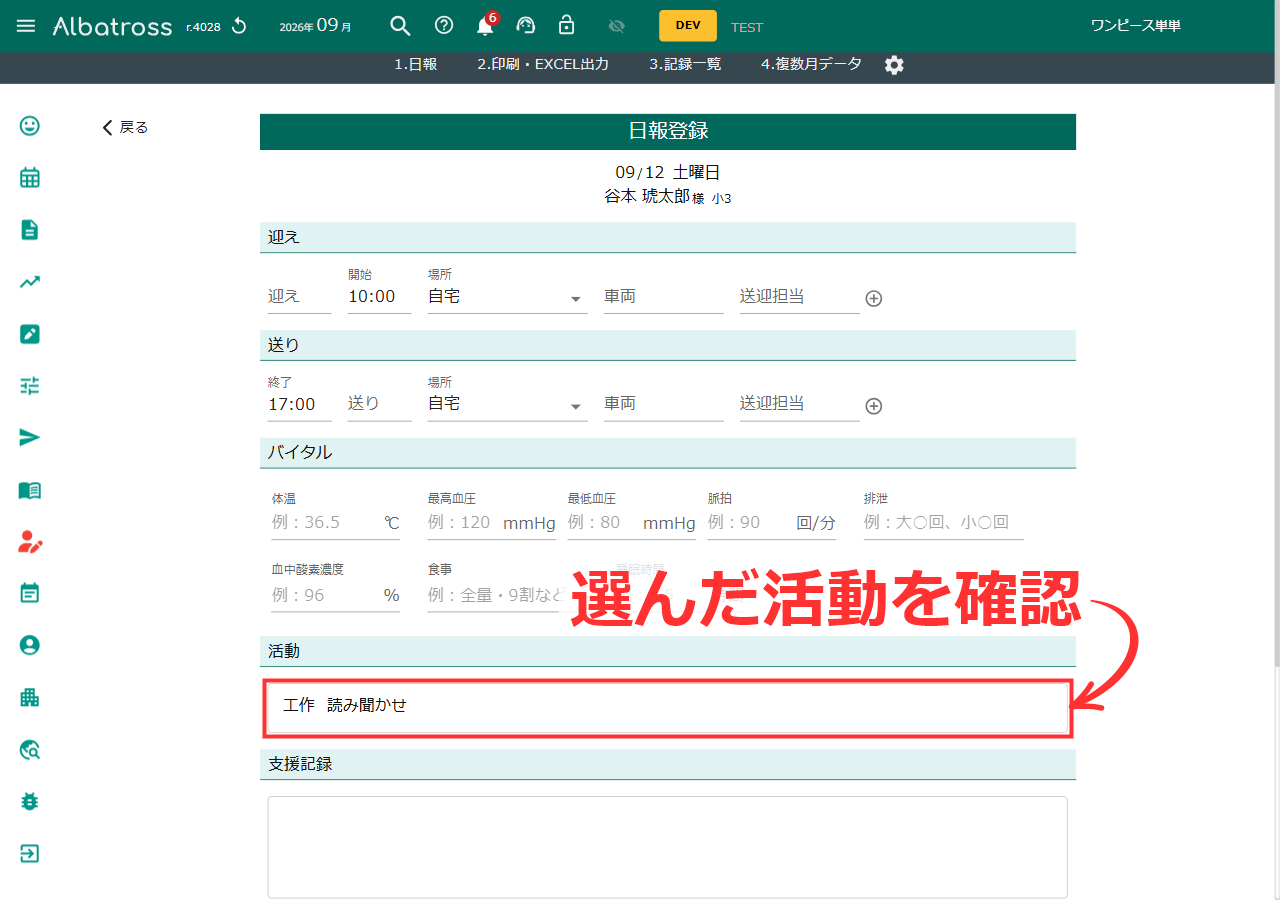Open the building sidebar icon
Image resolution: width=1280 pixels, height=900 pixels.
tap(30, 698)
